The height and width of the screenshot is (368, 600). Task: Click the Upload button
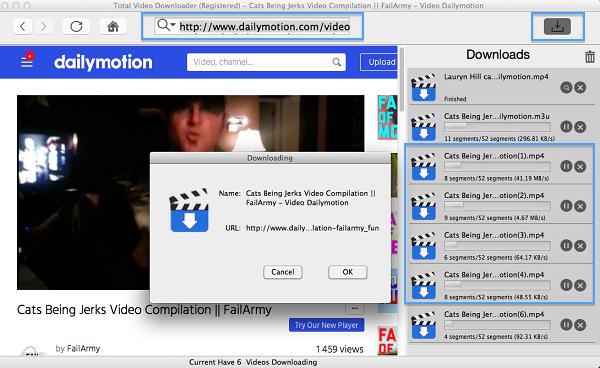(x=380, y=62)
